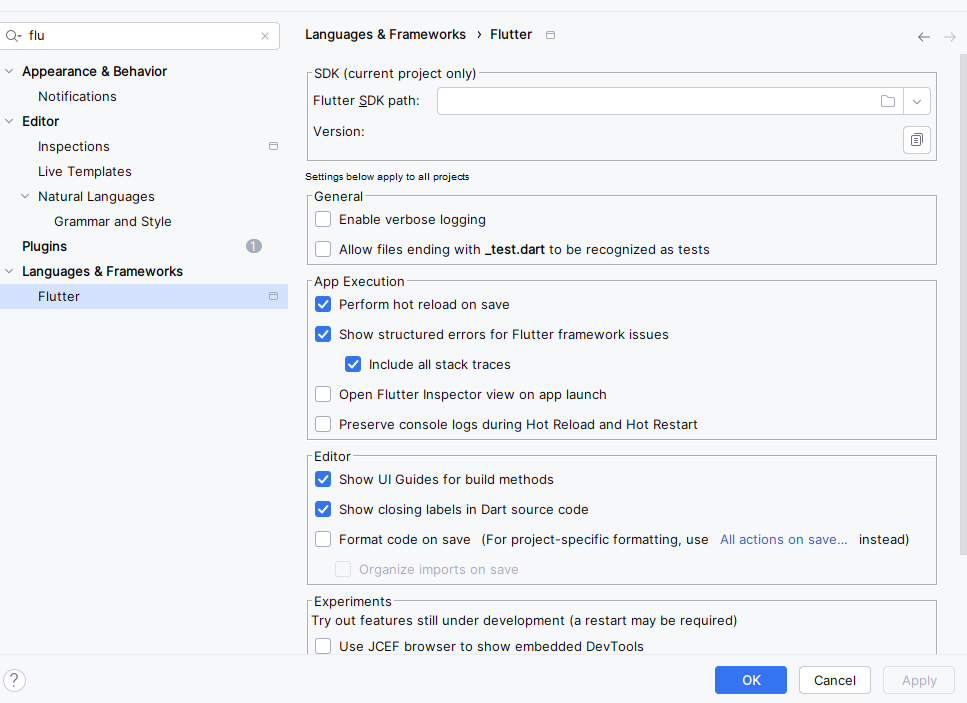Confirm settings with OK button
The width and height of the screenshot is (967, 703).
(x=751, y=680)
